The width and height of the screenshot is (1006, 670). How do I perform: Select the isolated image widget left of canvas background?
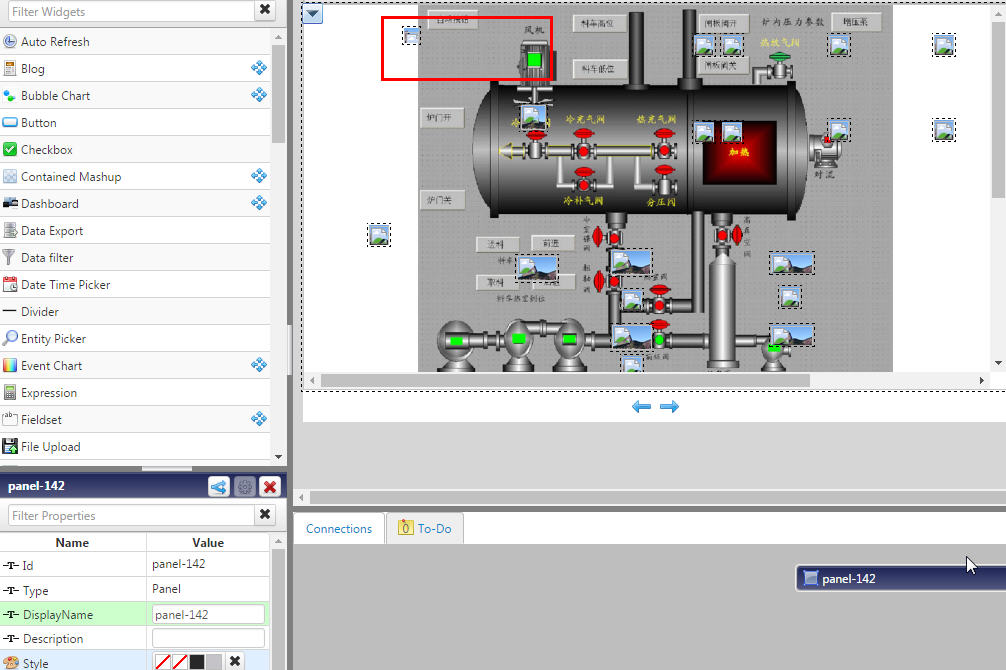click(x=379, y=235)
